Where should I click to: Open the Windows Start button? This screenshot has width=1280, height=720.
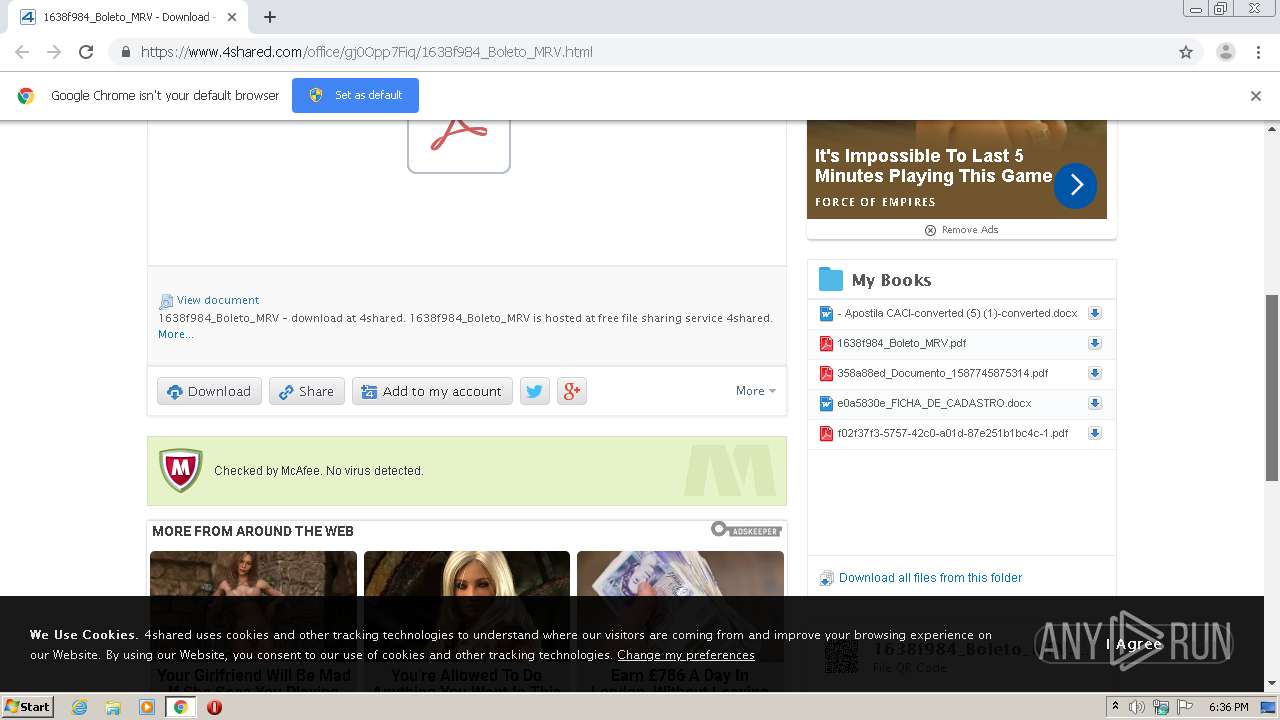tap(27, 706)
